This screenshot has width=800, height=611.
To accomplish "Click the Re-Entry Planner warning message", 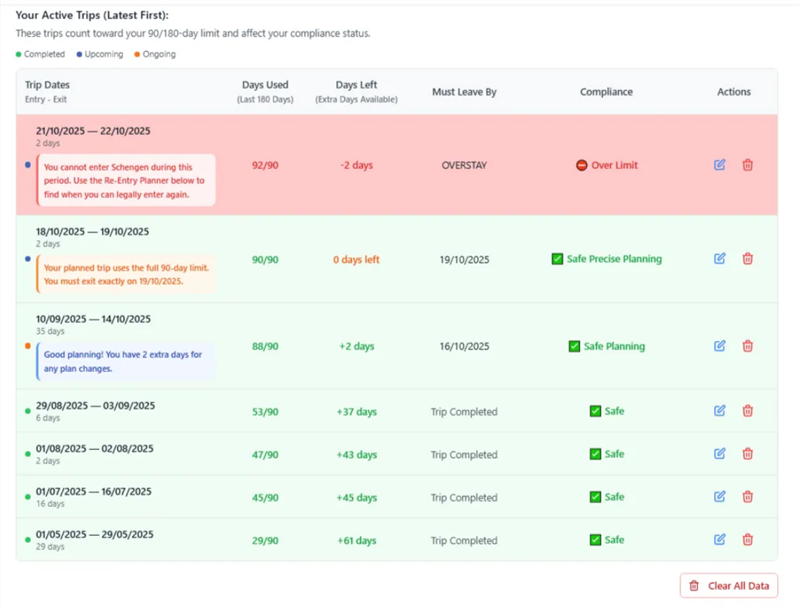I will [125, 181].
